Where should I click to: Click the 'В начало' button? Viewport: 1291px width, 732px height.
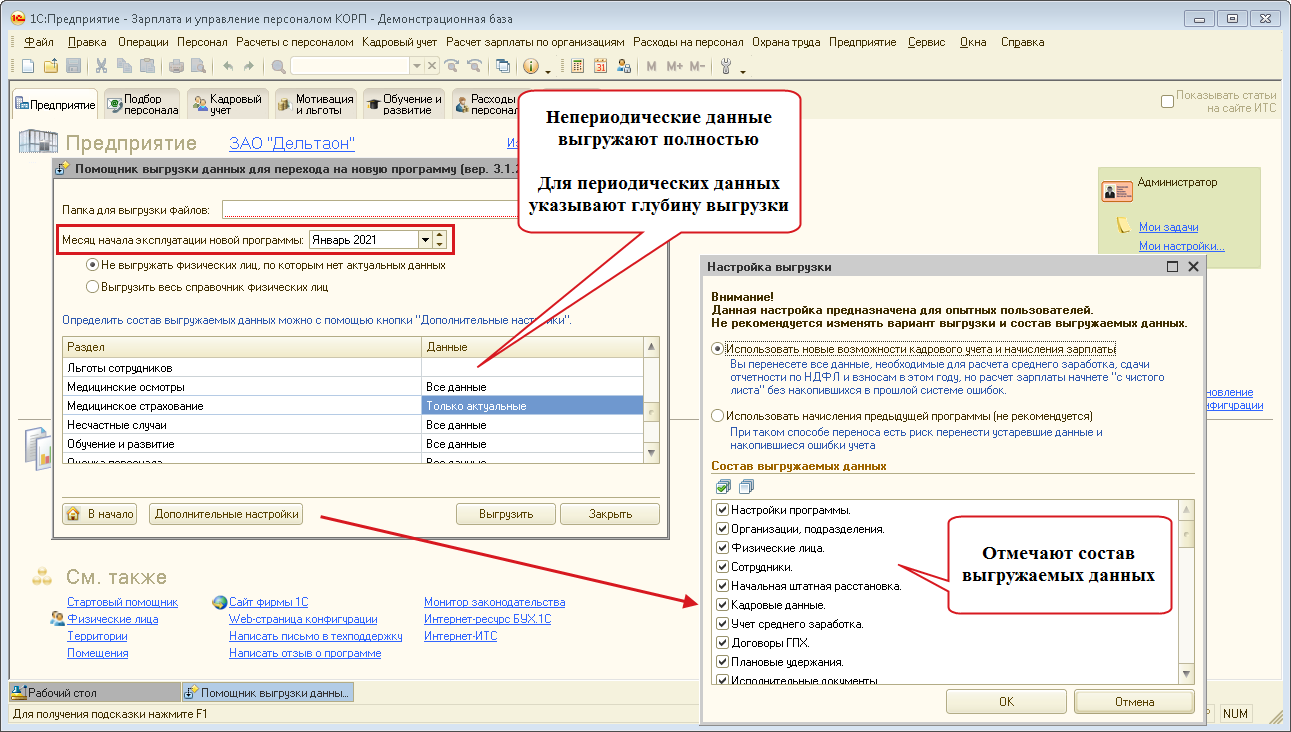99,514
